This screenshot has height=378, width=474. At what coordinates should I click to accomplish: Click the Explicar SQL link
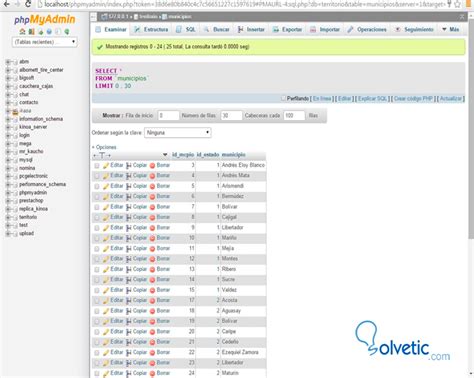pyautogui.click(x=372, y=99)
